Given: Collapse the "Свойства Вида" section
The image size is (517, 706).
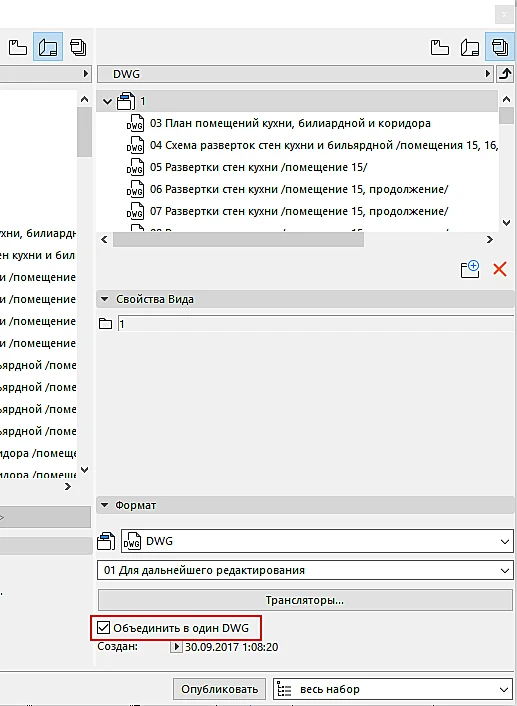Looking at the screenshot, I should (104, 299).
